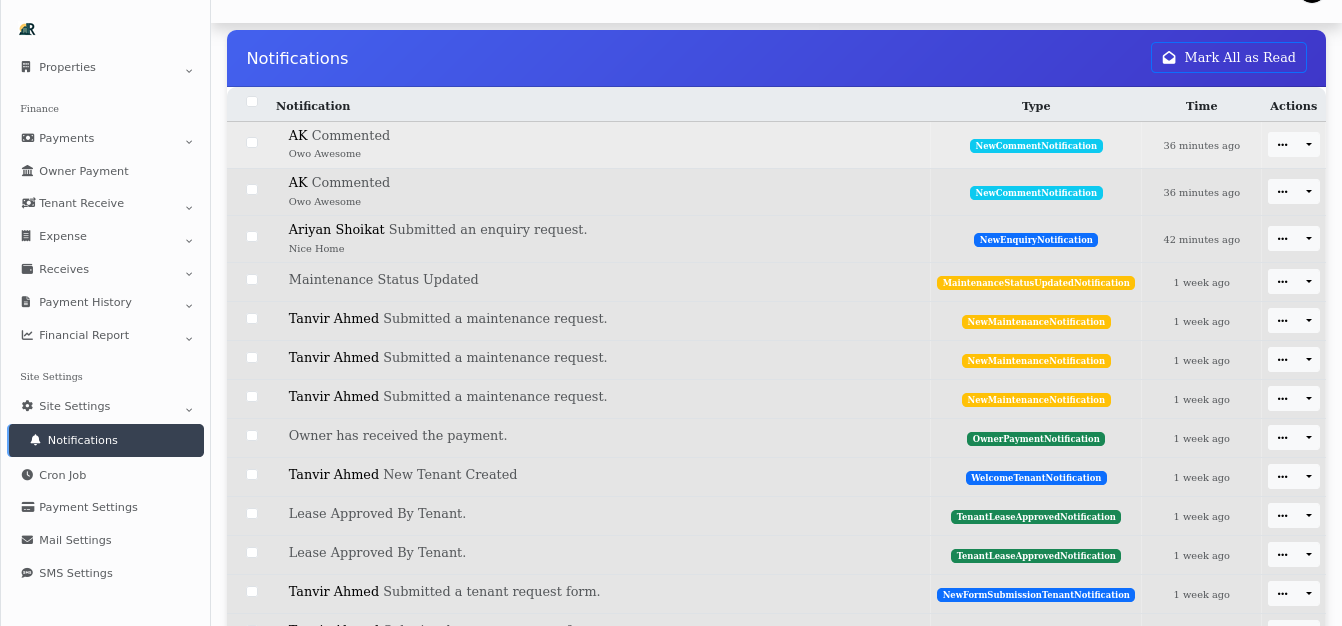Image resolution: width=1342 pixels, height=626 pixels.
Task: Click the SMS Settings chat bubble icon
Action: (27, 573)
